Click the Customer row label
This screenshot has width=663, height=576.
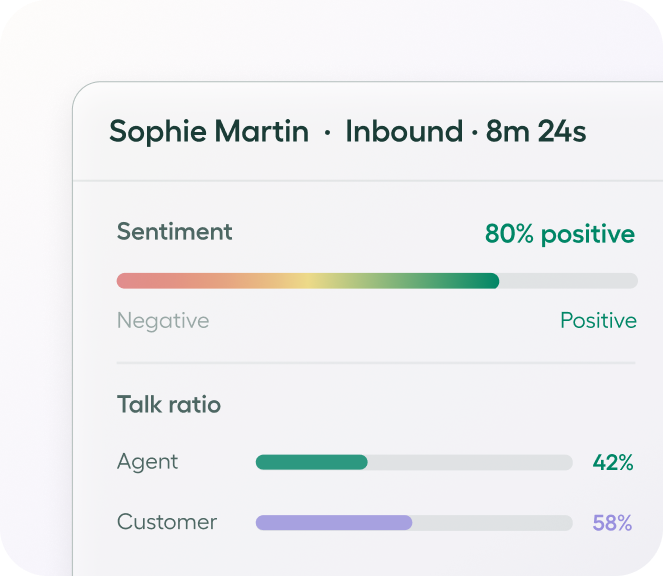(x=167, y=522)
